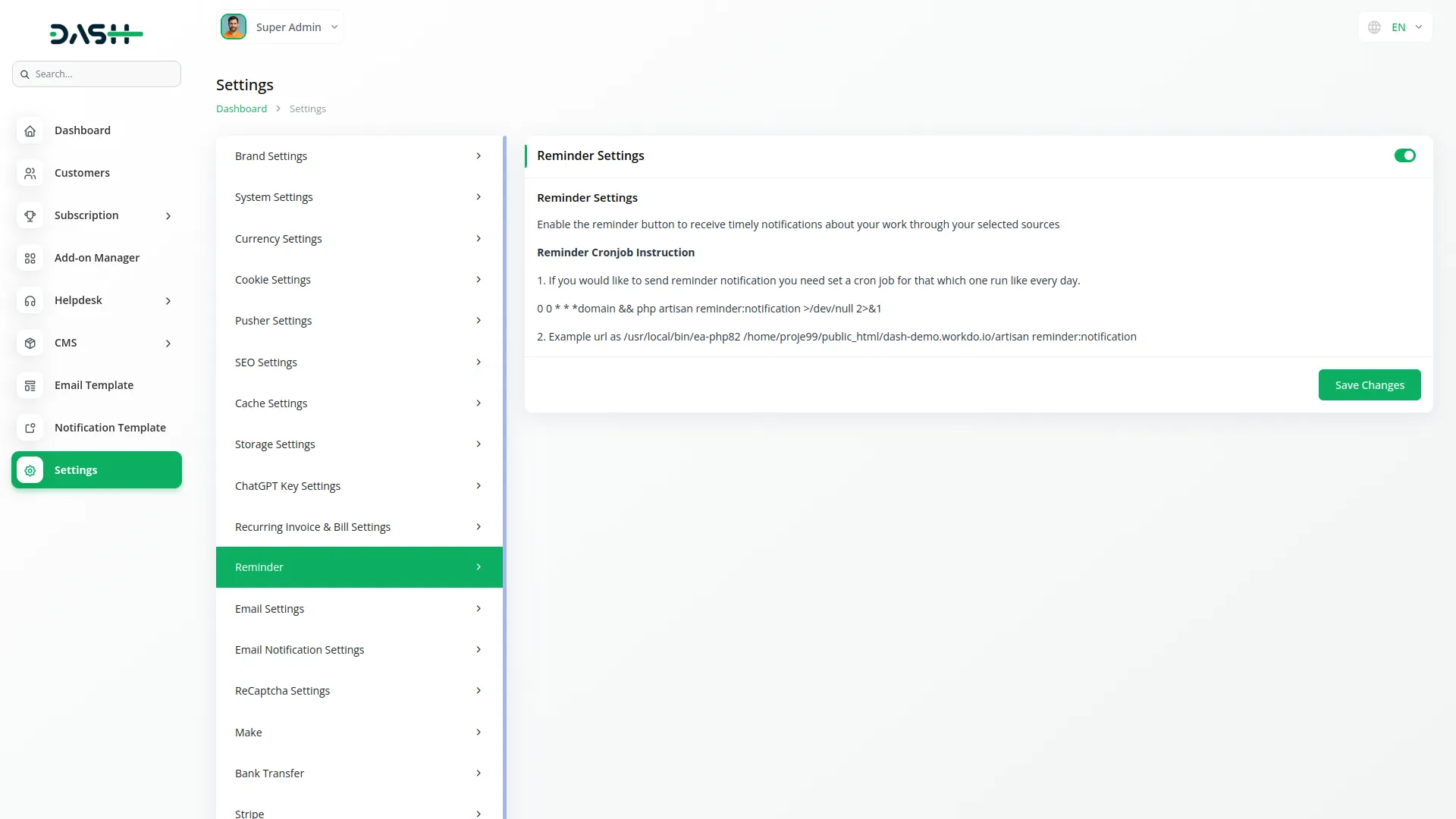Click the CMS box icon

pos(30,344)
